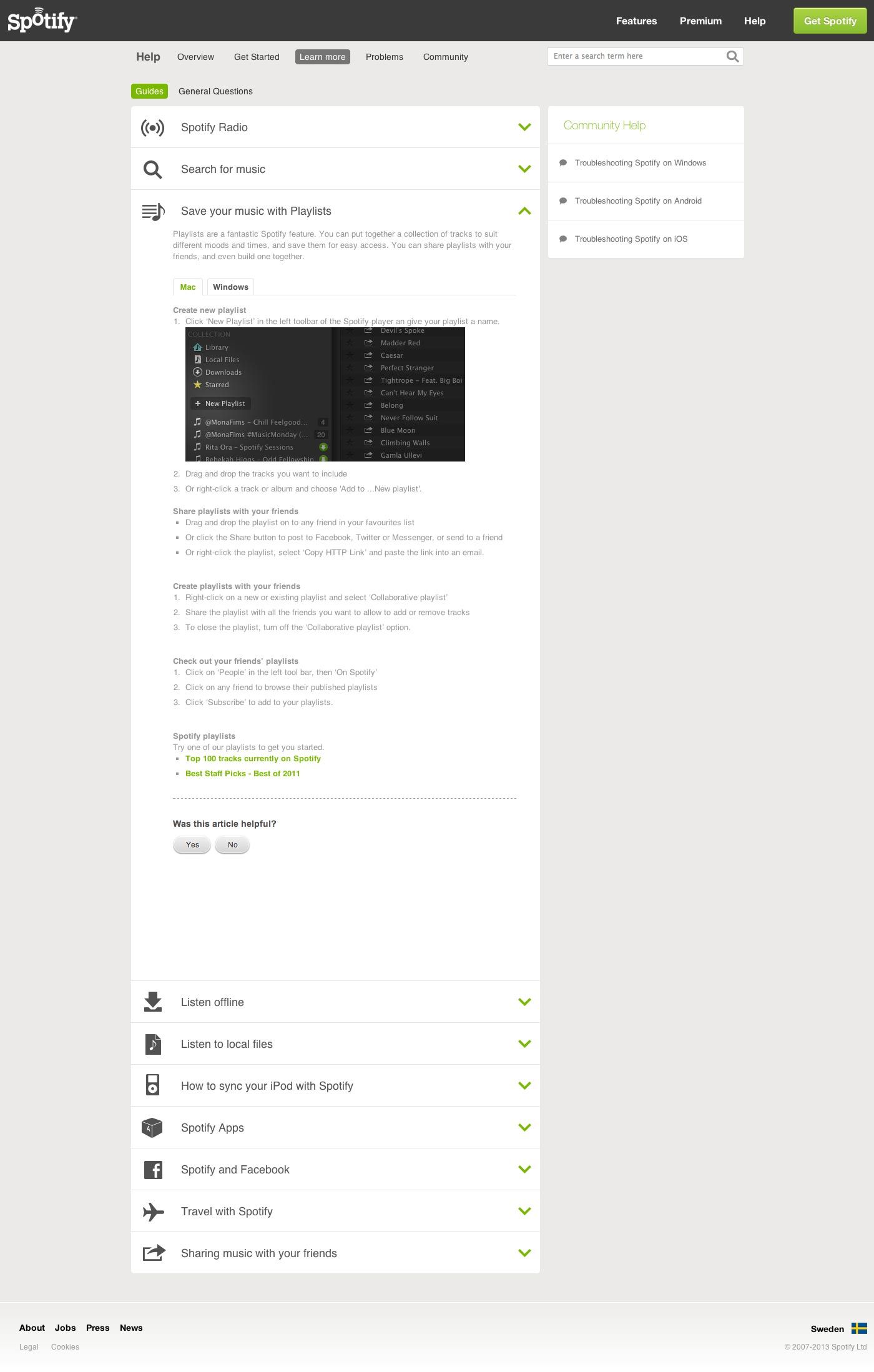Go to the Problems tab
The width and height of the screenshot is (874, 1372).
(384, 57)
